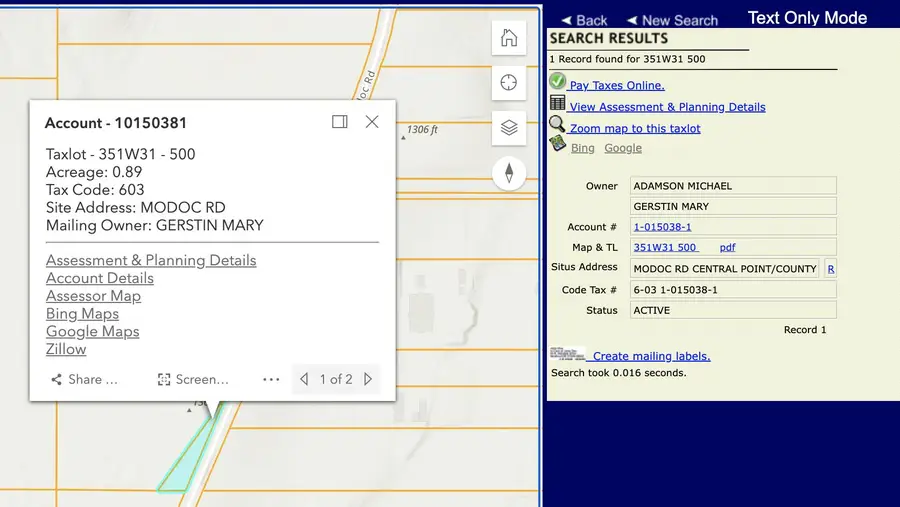Click 'Taxlot - 351W31 - 500' popup text
The image size is (900, 507).
121,154
